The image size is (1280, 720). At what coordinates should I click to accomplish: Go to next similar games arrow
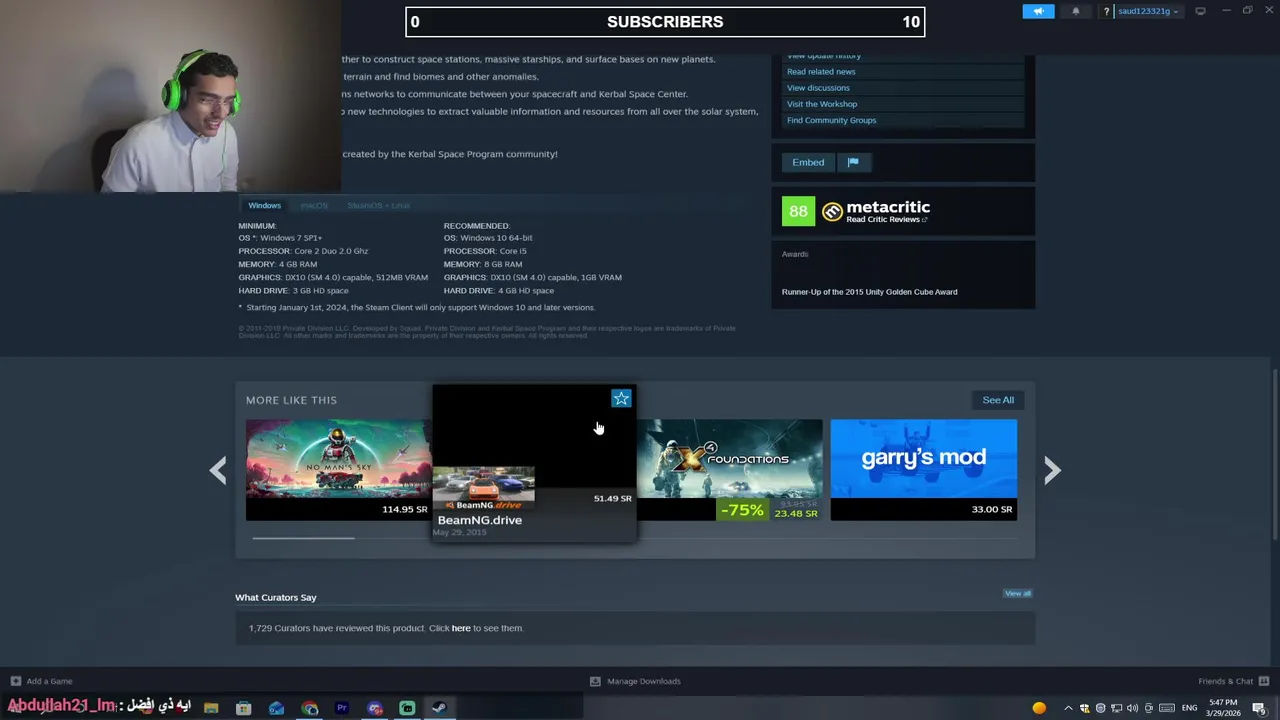point(1052,470)
